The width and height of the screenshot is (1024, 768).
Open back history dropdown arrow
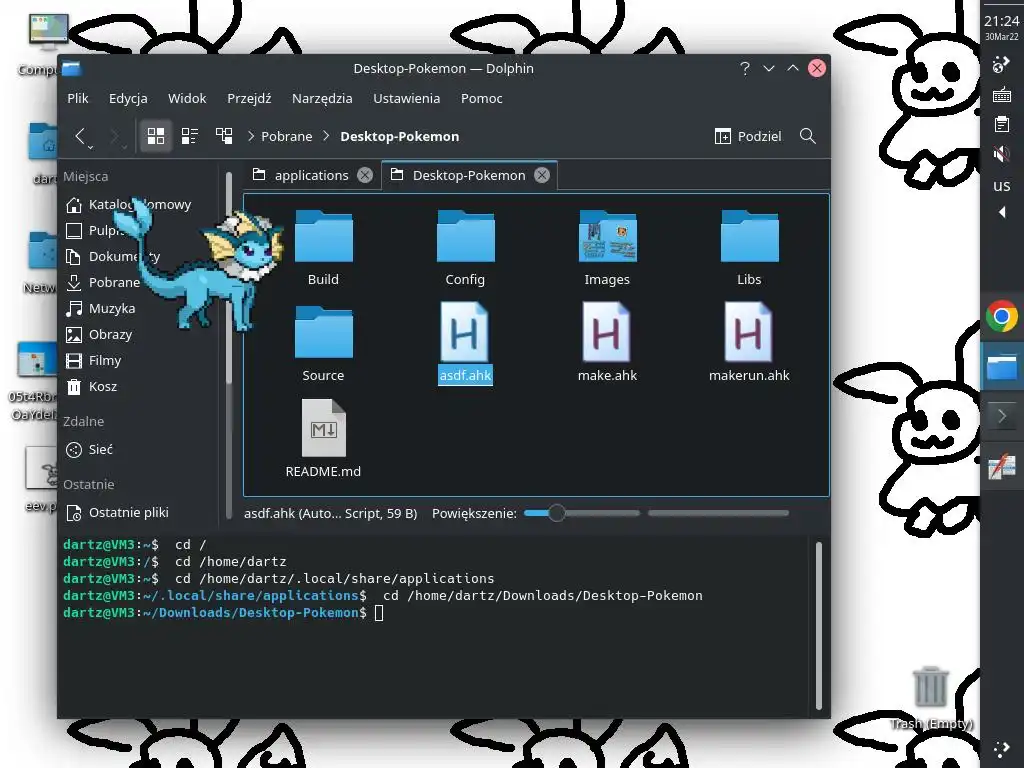(90, 146)
